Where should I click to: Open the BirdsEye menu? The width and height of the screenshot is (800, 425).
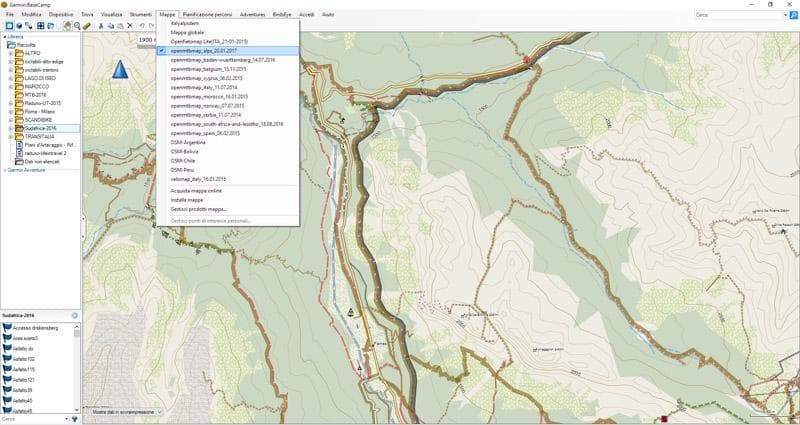(x=282, y=14)
